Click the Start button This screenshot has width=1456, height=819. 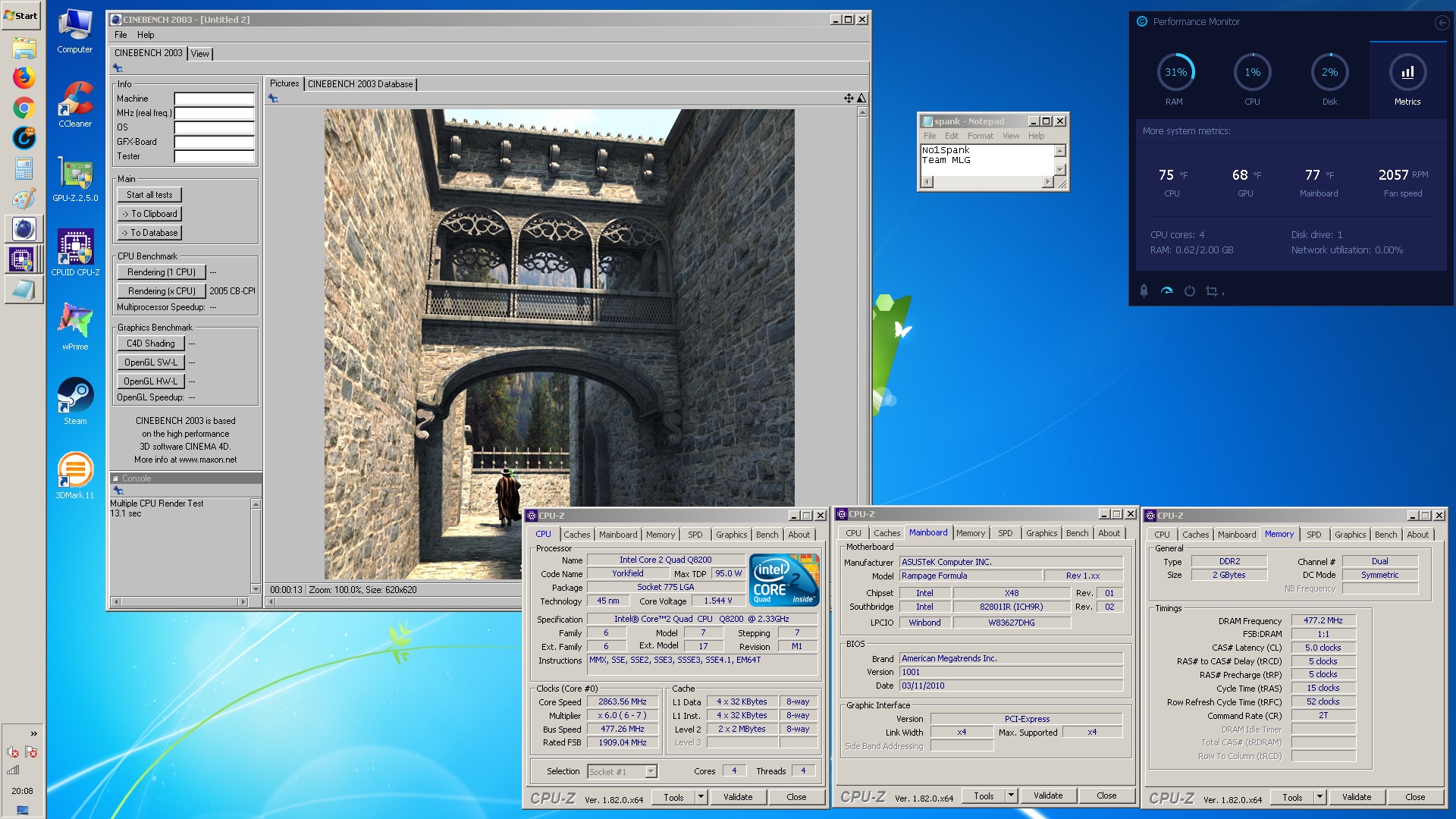[x=21, y=15]
